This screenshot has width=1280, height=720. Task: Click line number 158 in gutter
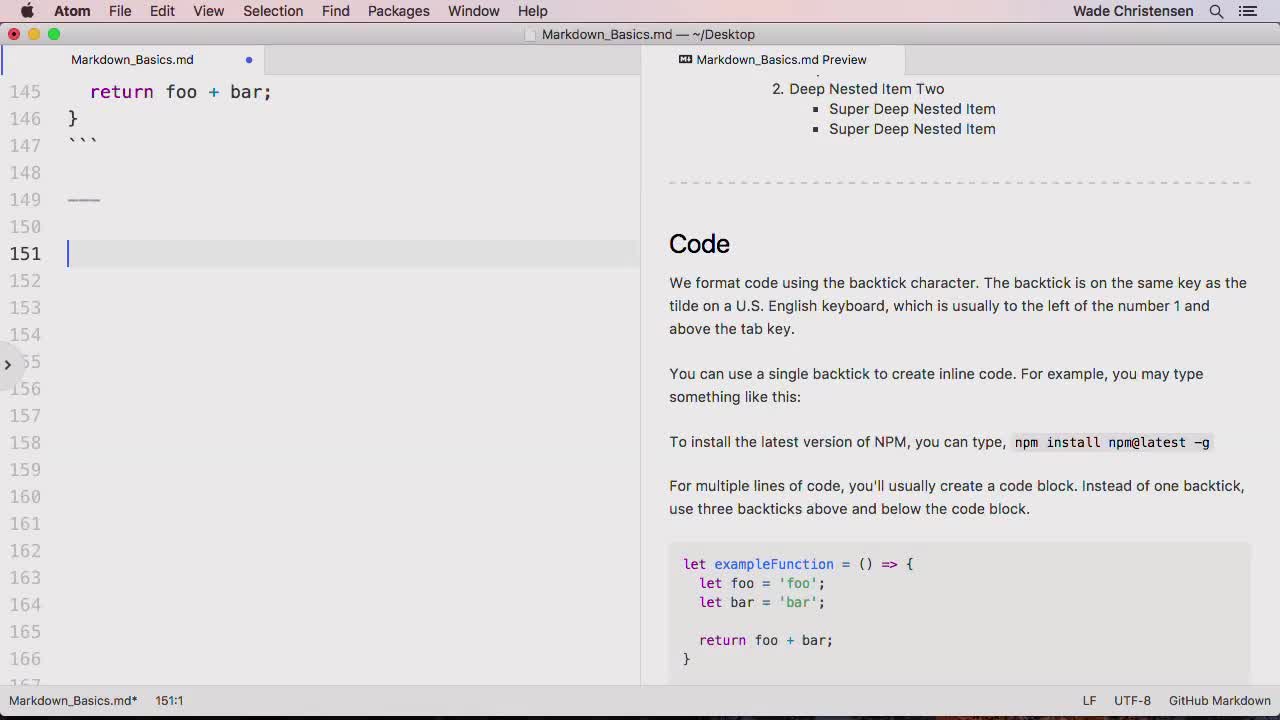tap(25, 443)
